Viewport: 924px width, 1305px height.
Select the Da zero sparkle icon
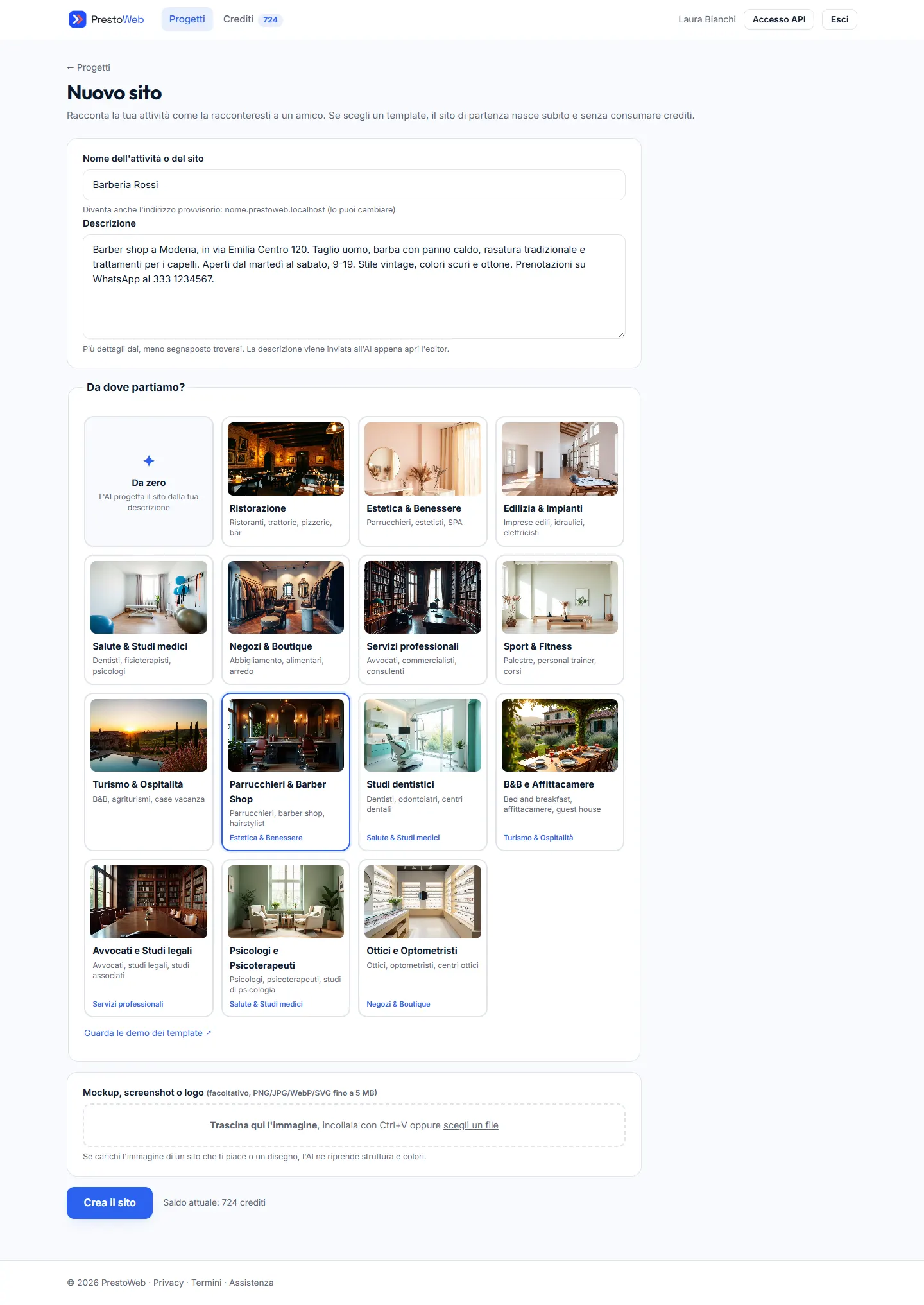(x=149, y=461)
